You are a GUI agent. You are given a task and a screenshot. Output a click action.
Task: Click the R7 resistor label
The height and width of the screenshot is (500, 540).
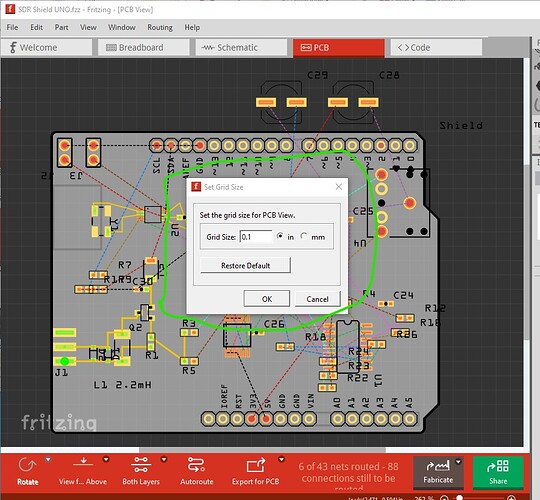125,265
